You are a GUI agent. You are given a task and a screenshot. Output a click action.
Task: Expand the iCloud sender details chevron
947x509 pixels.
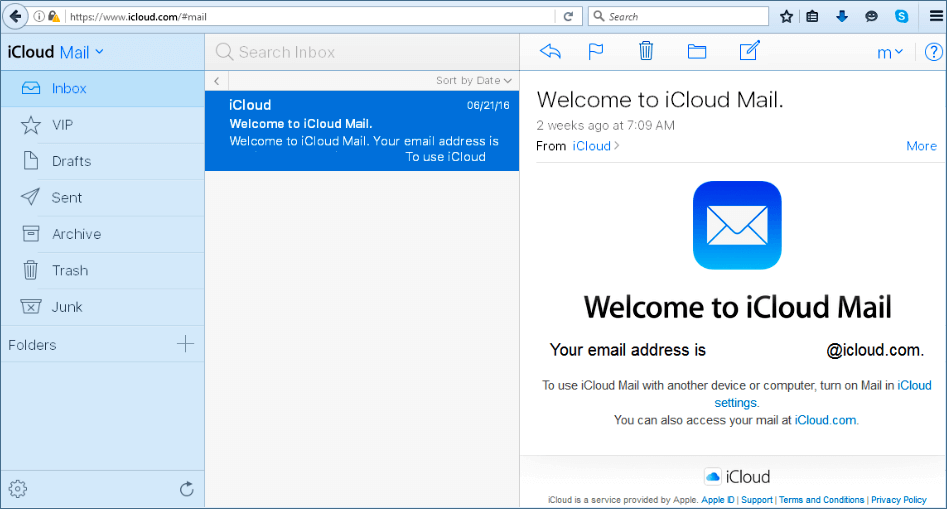[617, 146]
